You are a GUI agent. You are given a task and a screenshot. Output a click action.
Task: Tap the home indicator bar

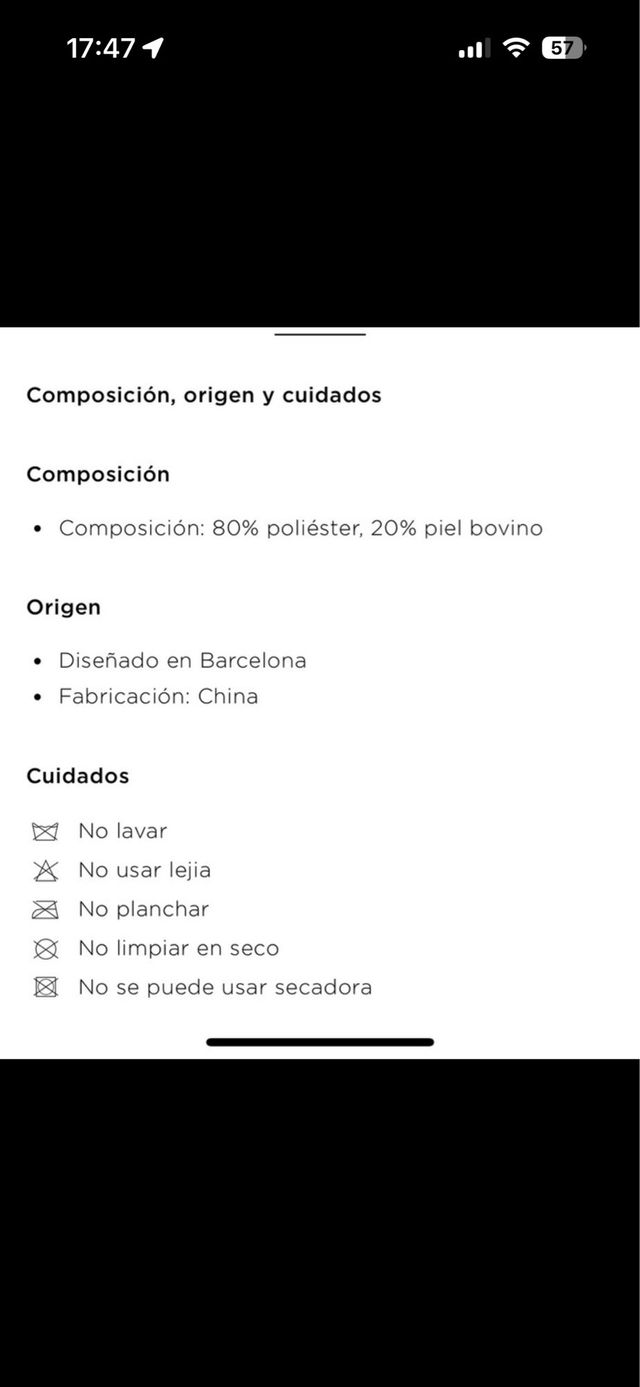coord(320,1042)
